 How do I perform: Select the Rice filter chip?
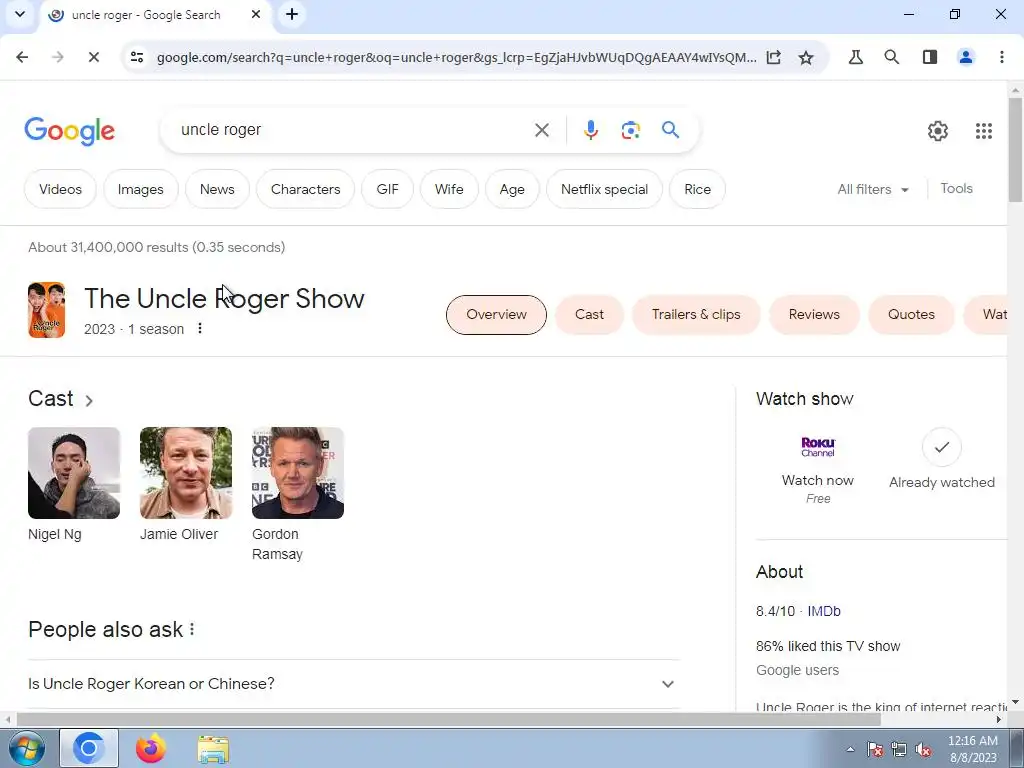[697, 189]
